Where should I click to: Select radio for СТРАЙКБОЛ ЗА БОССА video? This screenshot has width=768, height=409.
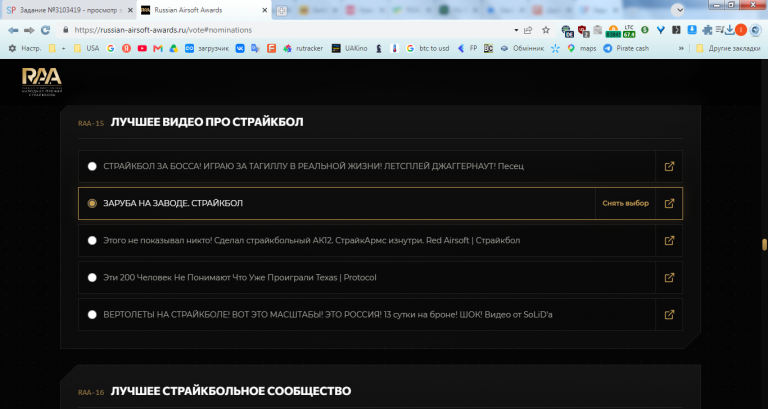pos(92,167)
